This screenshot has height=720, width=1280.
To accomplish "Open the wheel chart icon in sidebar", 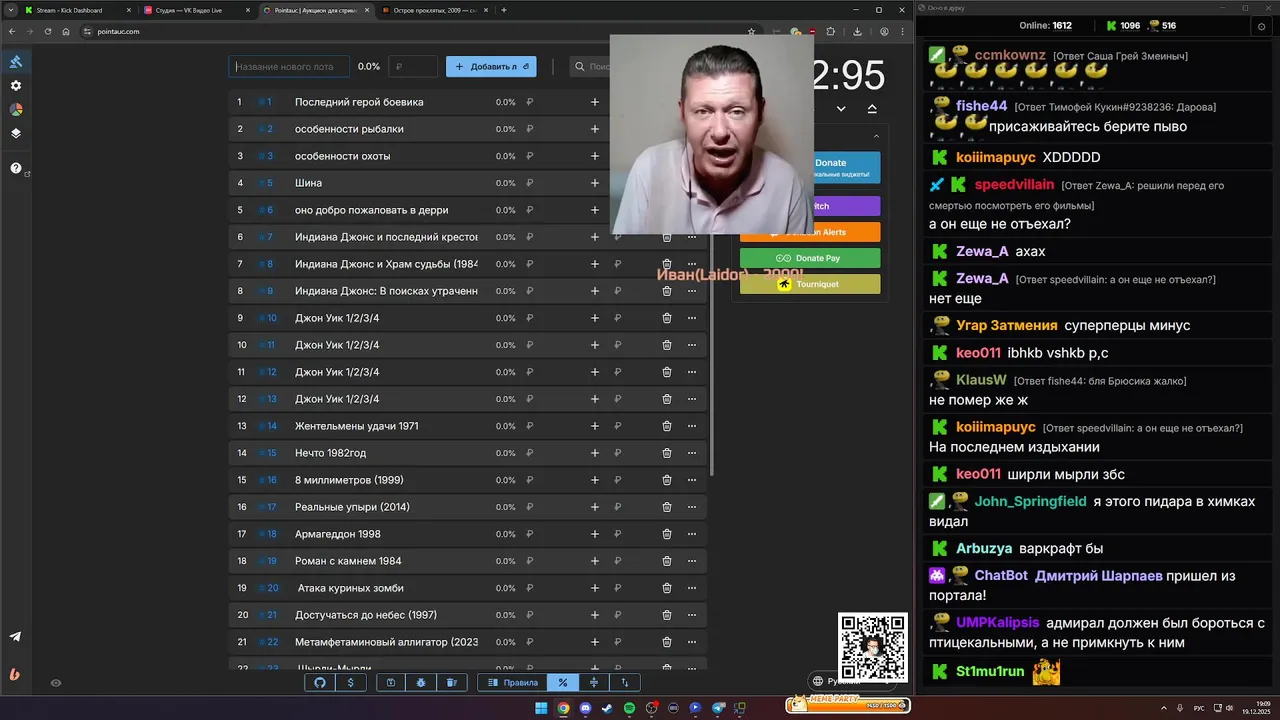I will point(16,109).
